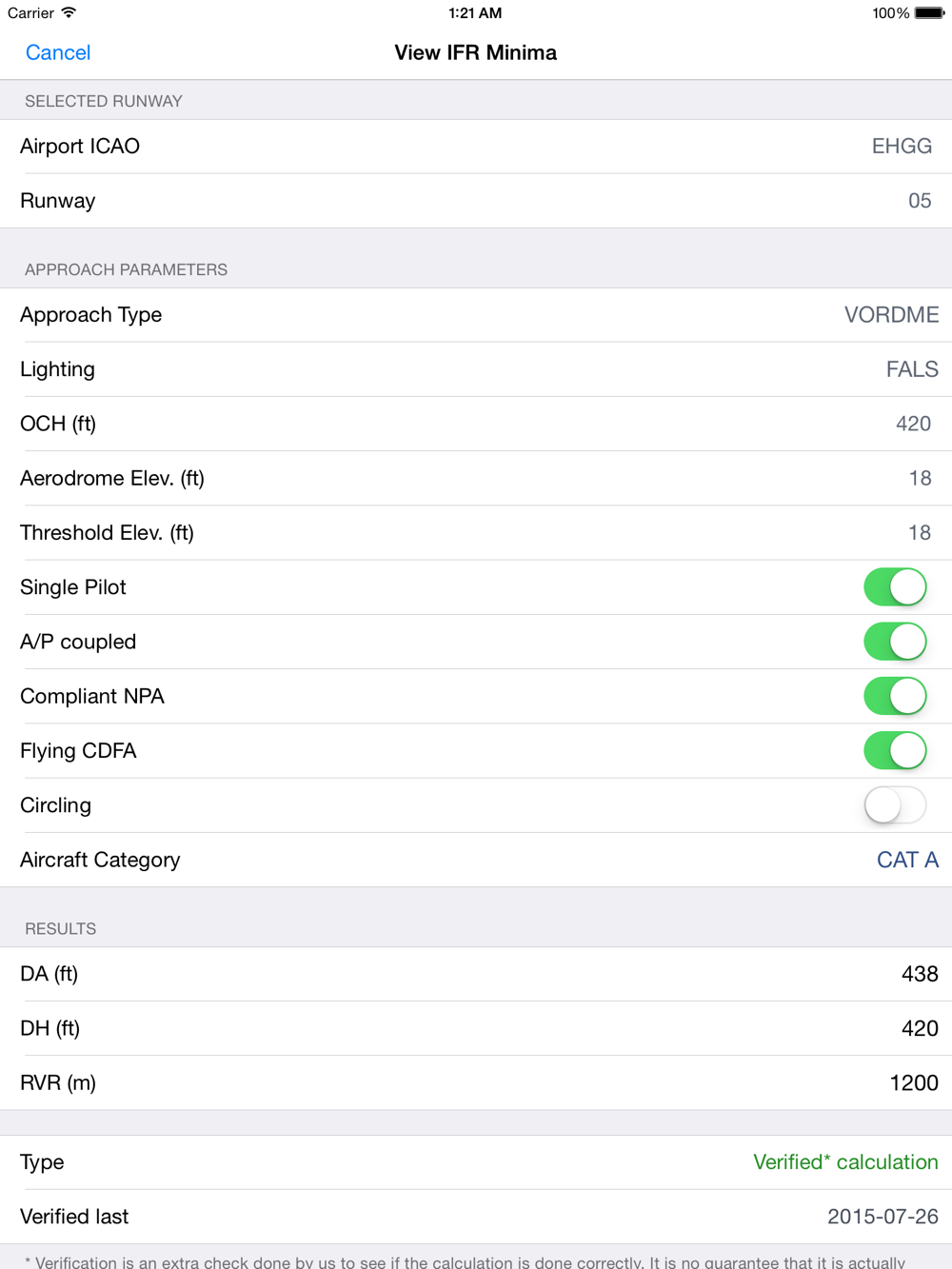Edit the OCH (ft) value 420

coord(913,424)
